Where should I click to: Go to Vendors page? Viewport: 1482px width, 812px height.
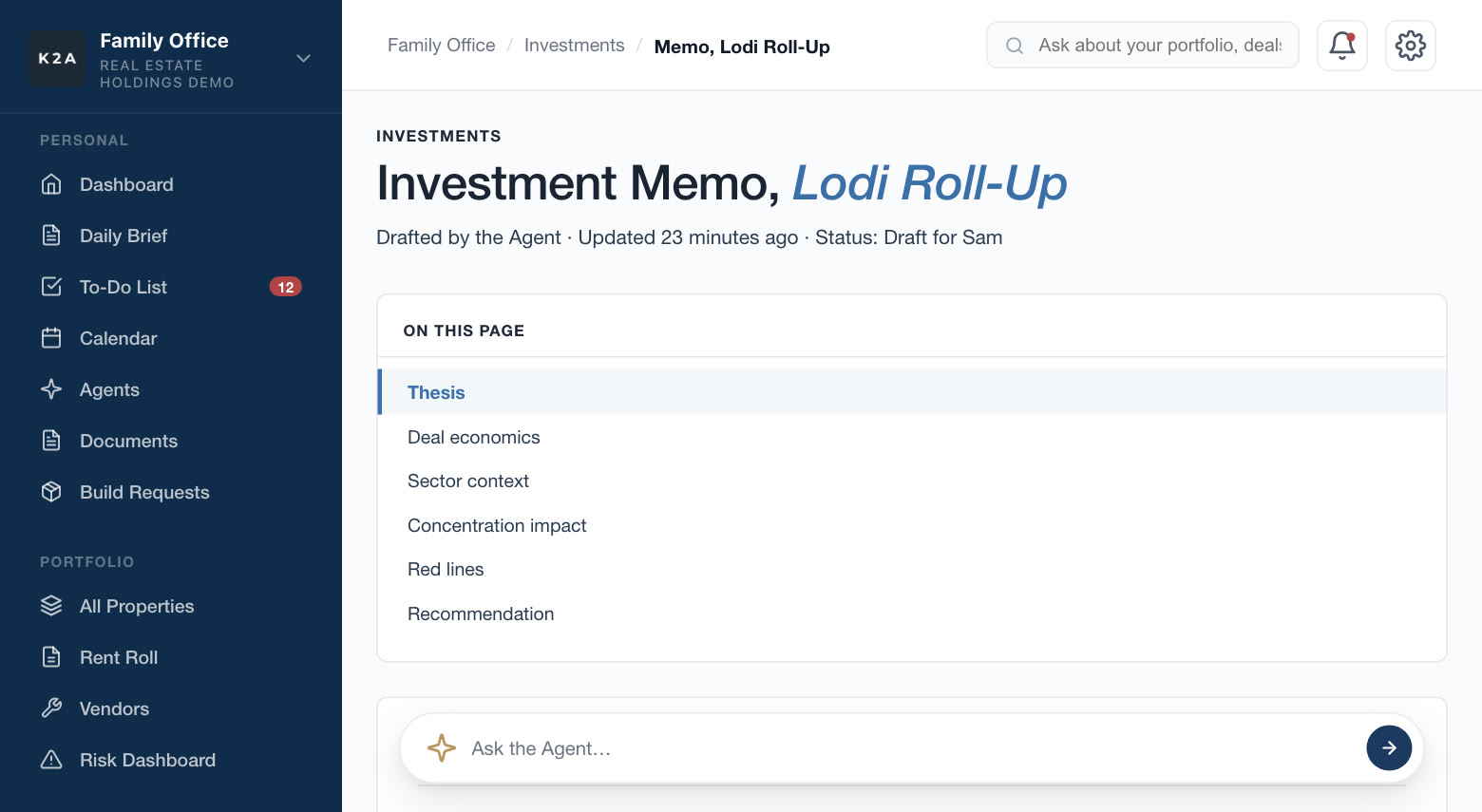point(171,708)
